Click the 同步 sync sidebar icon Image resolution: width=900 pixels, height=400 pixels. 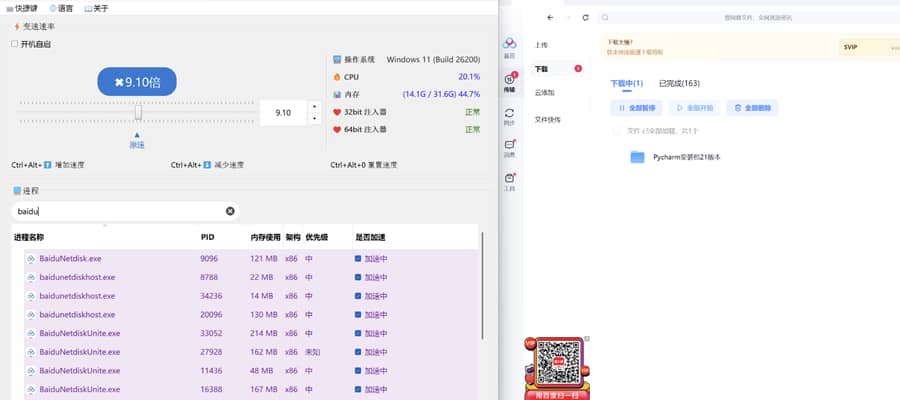point(509,116)
